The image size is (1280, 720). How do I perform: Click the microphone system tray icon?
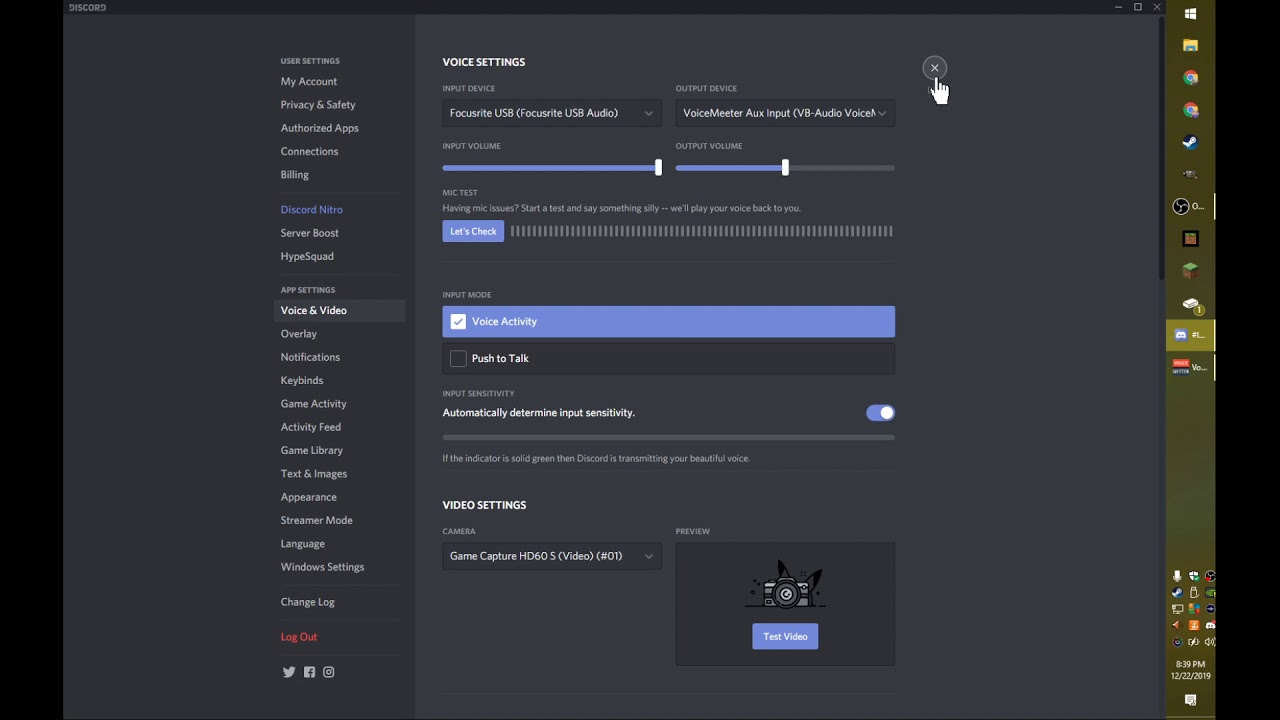coord(1177,576)
